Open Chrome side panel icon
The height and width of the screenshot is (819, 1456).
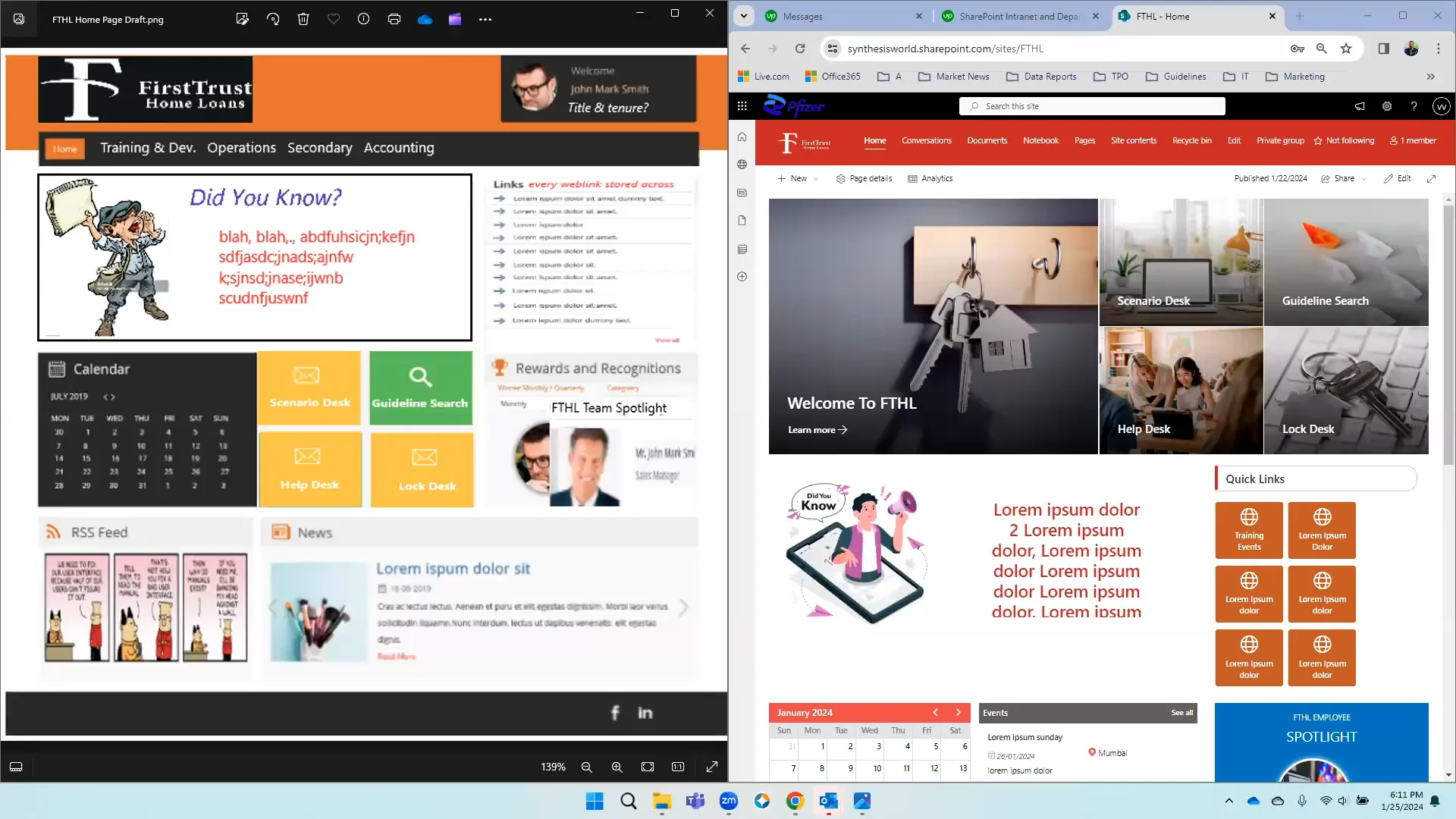1384,49
